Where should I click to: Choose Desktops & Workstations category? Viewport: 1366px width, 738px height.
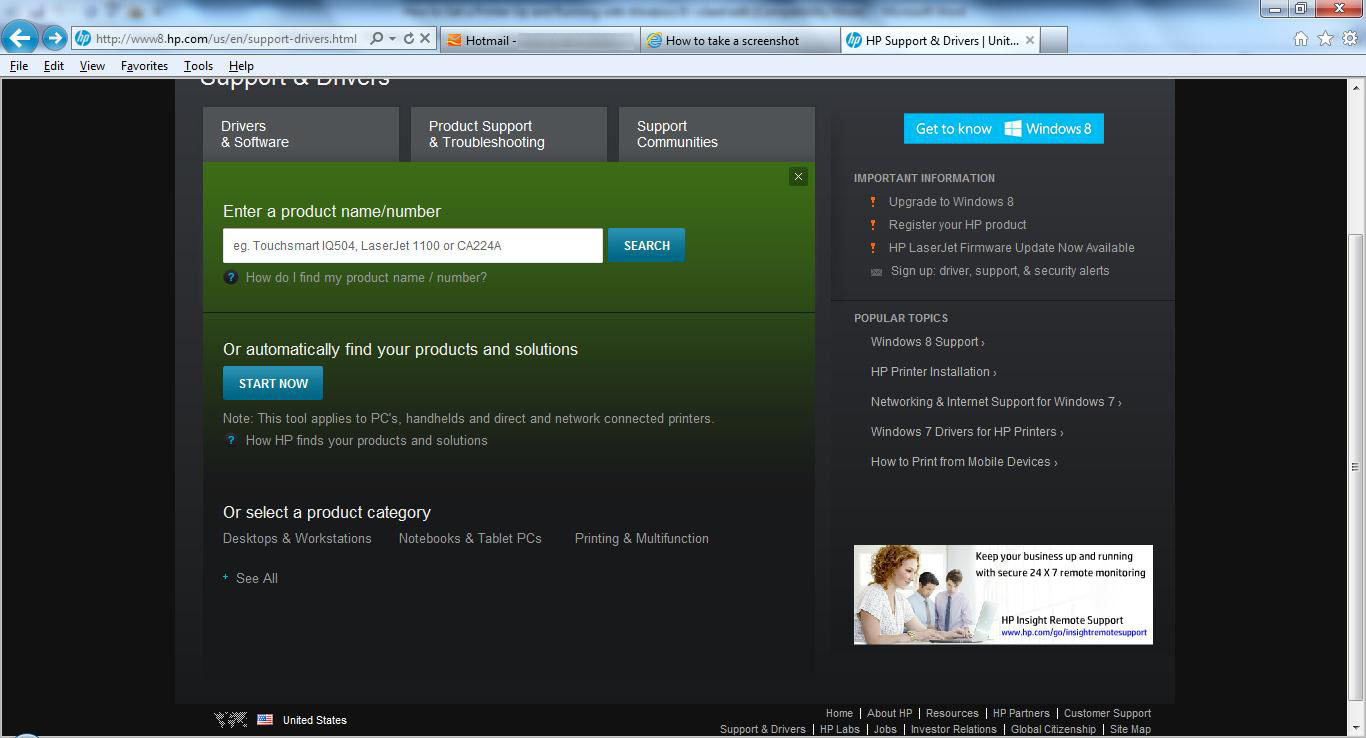click(x=297, y=538)
